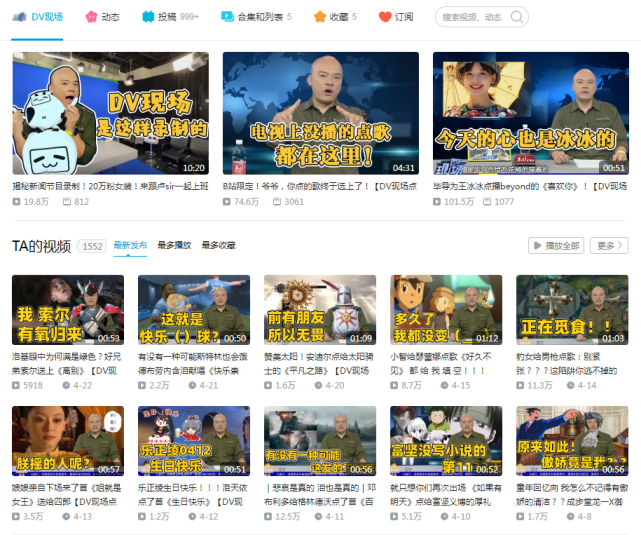
Task: Expand the 更多 videos link
Action: click(x=610, y=246)
